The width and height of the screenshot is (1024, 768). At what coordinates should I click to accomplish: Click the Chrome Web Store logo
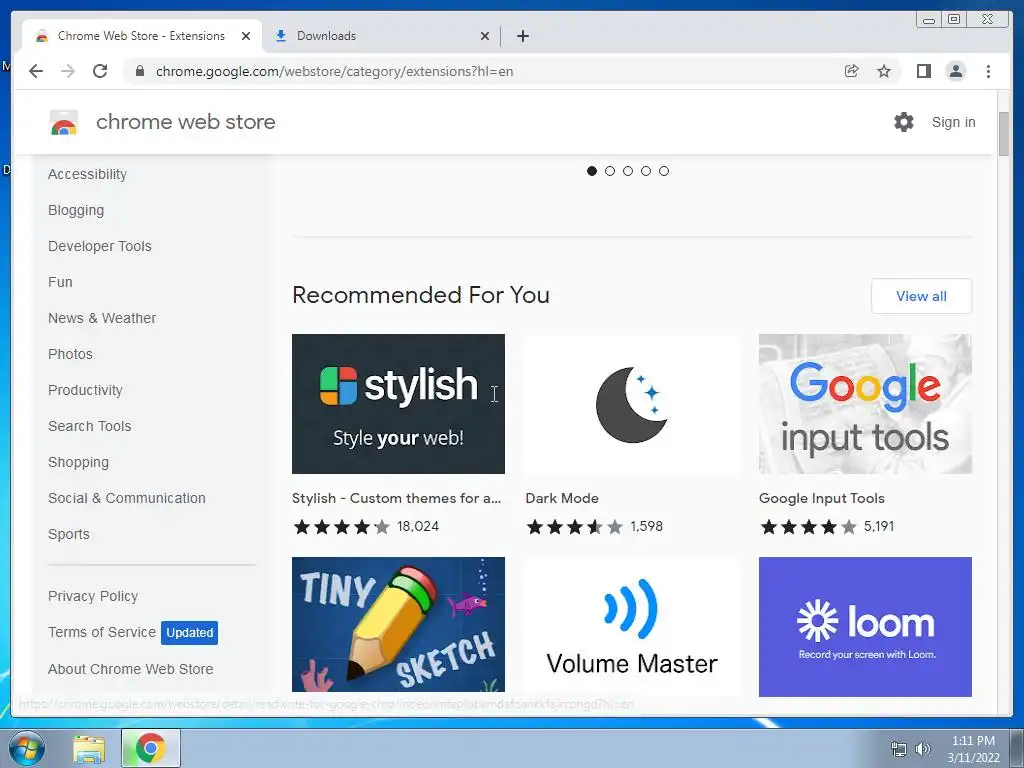point(63,122)
